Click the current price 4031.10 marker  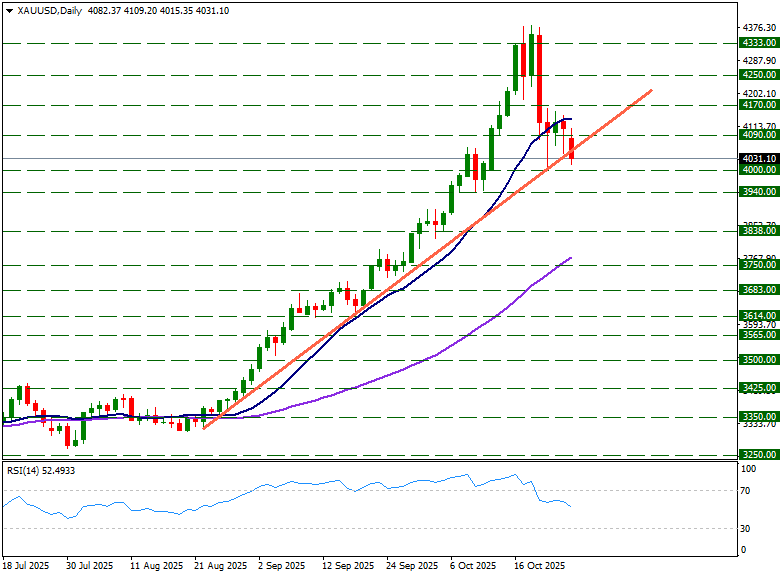pyautogui.click(x=759, y=158)
